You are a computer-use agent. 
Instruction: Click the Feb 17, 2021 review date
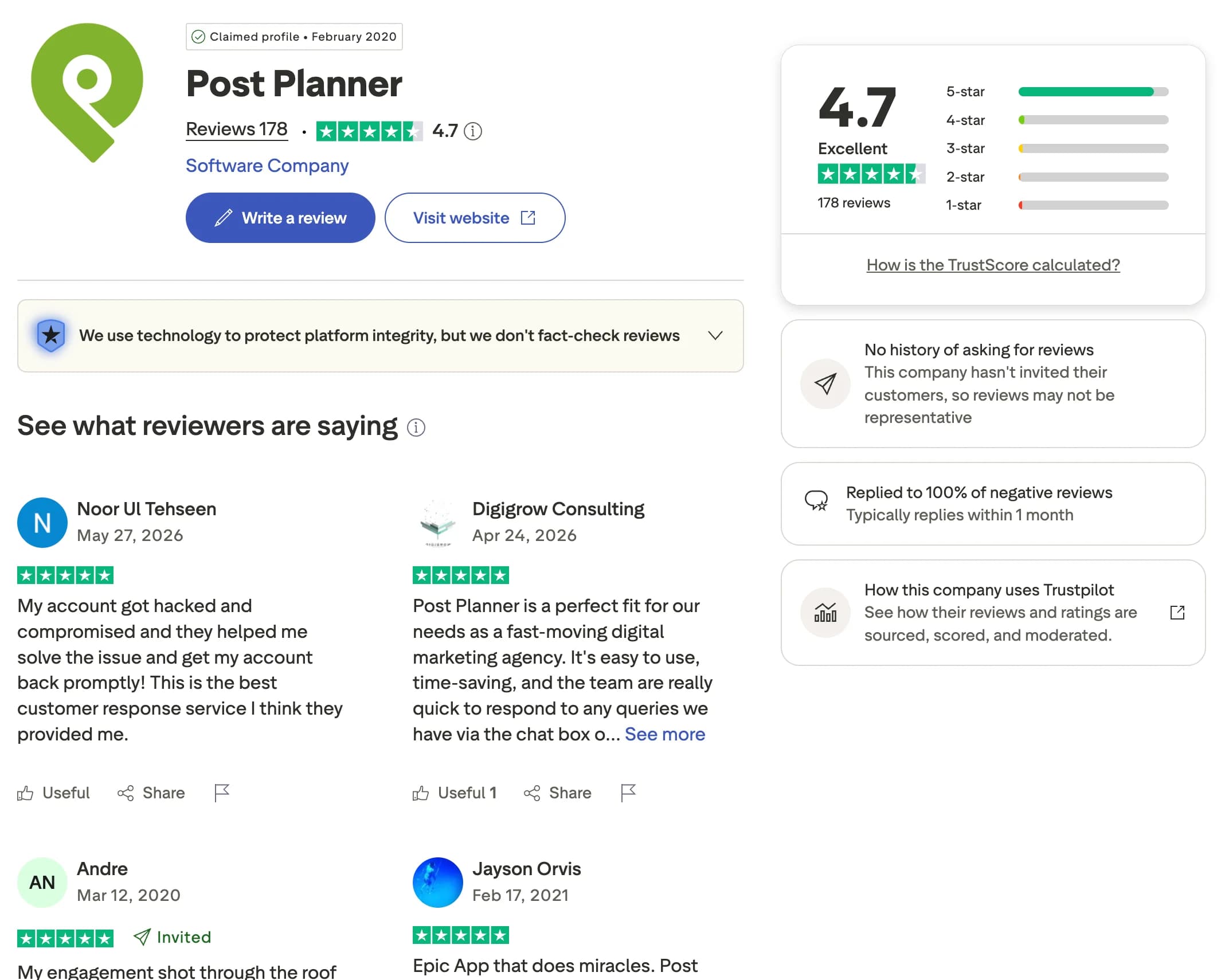click(x=521, y=895)
